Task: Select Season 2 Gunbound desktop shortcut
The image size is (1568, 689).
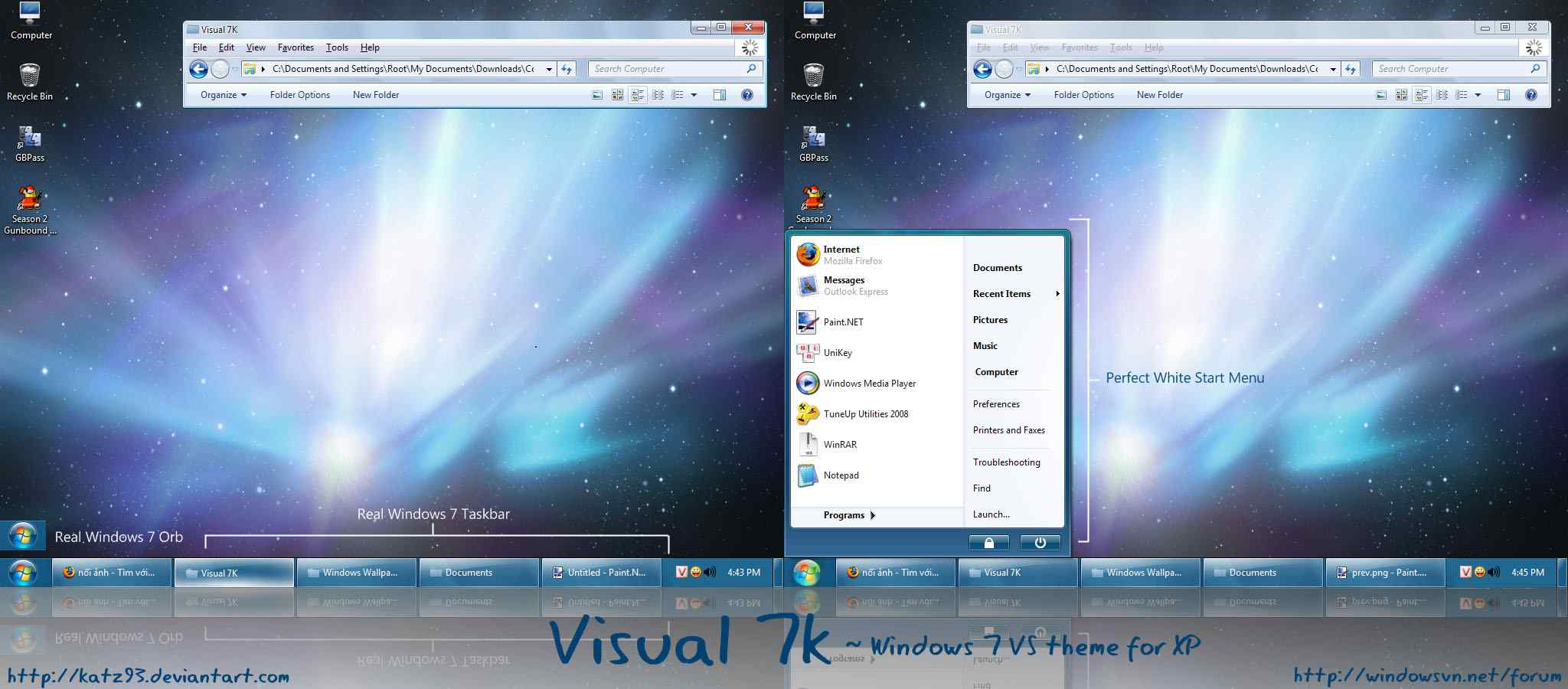Action: (30, 210)
